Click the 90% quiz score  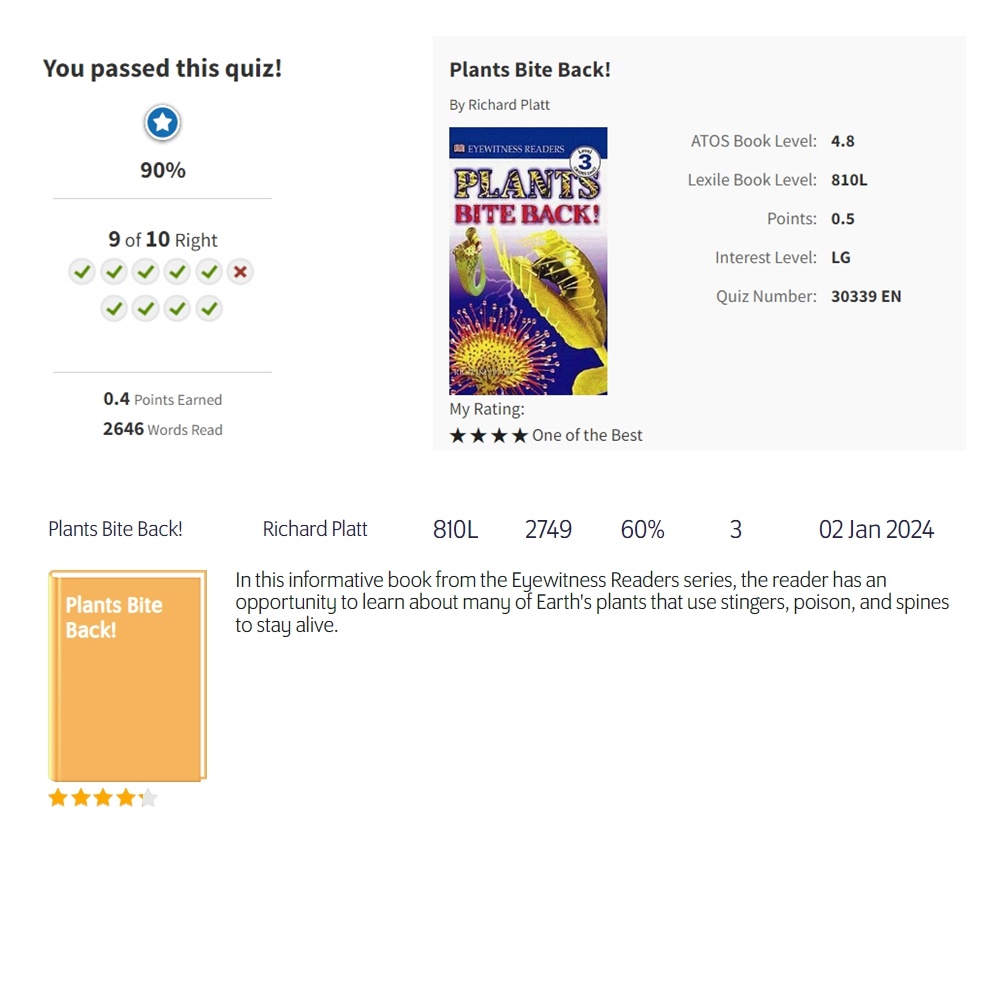[x=163, y=170]
